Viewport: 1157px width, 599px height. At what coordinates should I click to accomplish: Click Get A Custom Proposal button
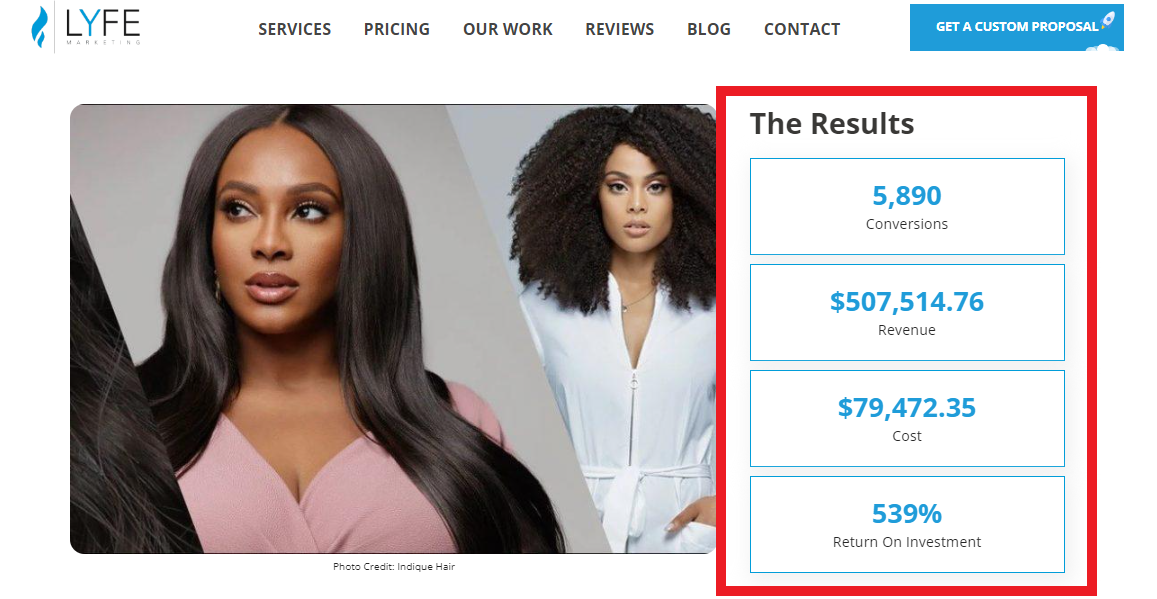(1016, 27)
